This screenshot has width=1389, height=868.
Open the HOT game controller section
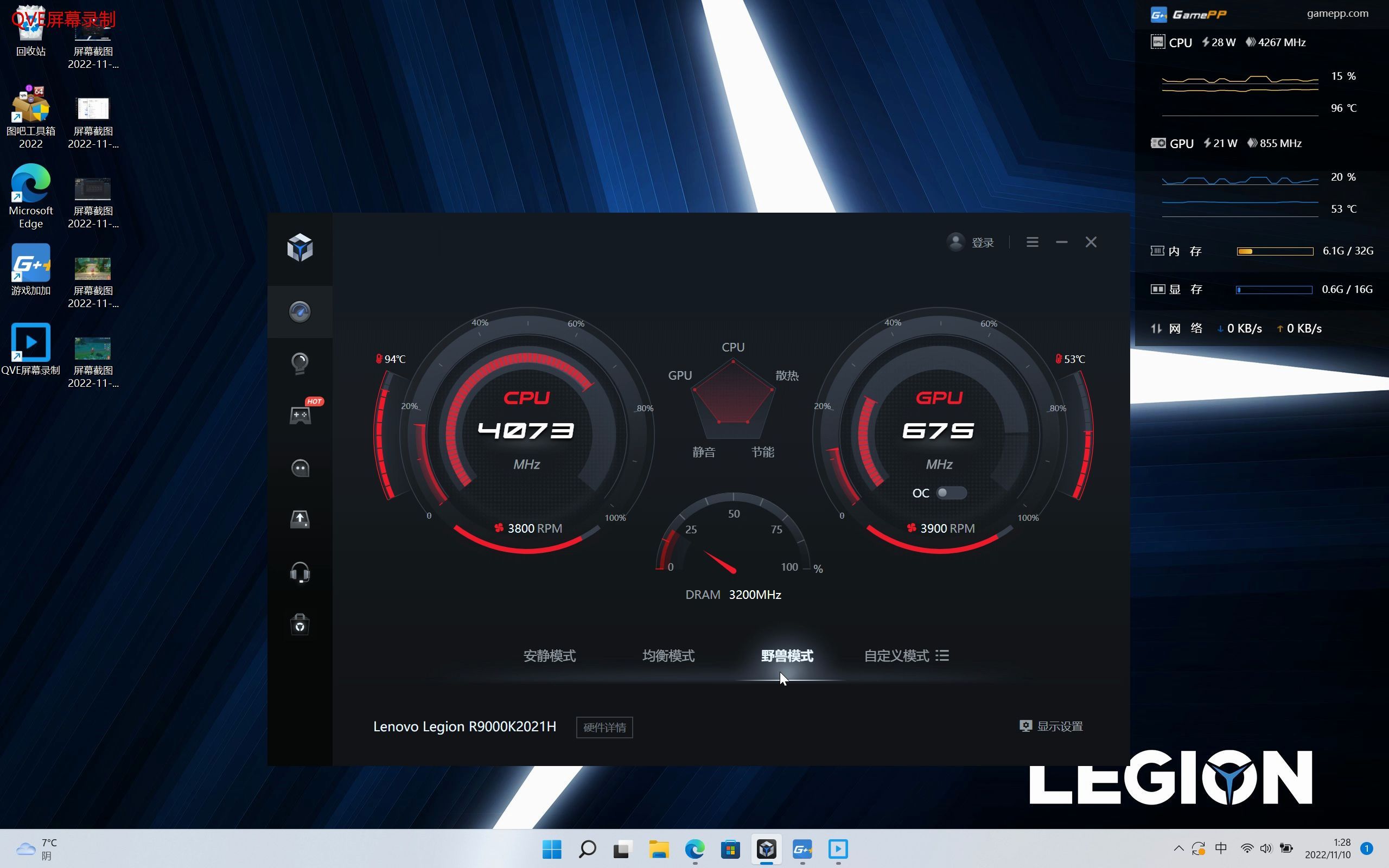click(x=300, y=414)
